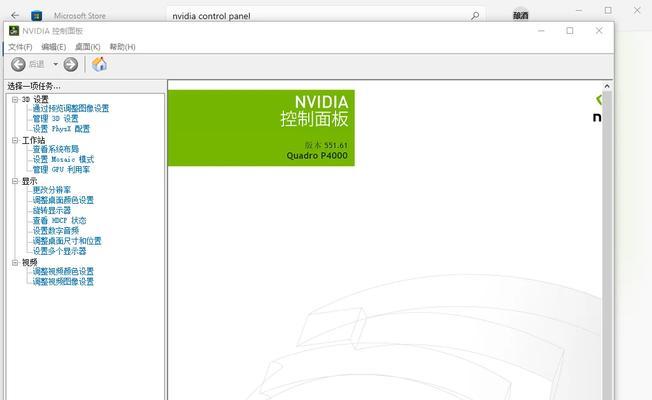652x400 pixels.
Task: Open 通过预览调整图像设置
Action: 71,109
